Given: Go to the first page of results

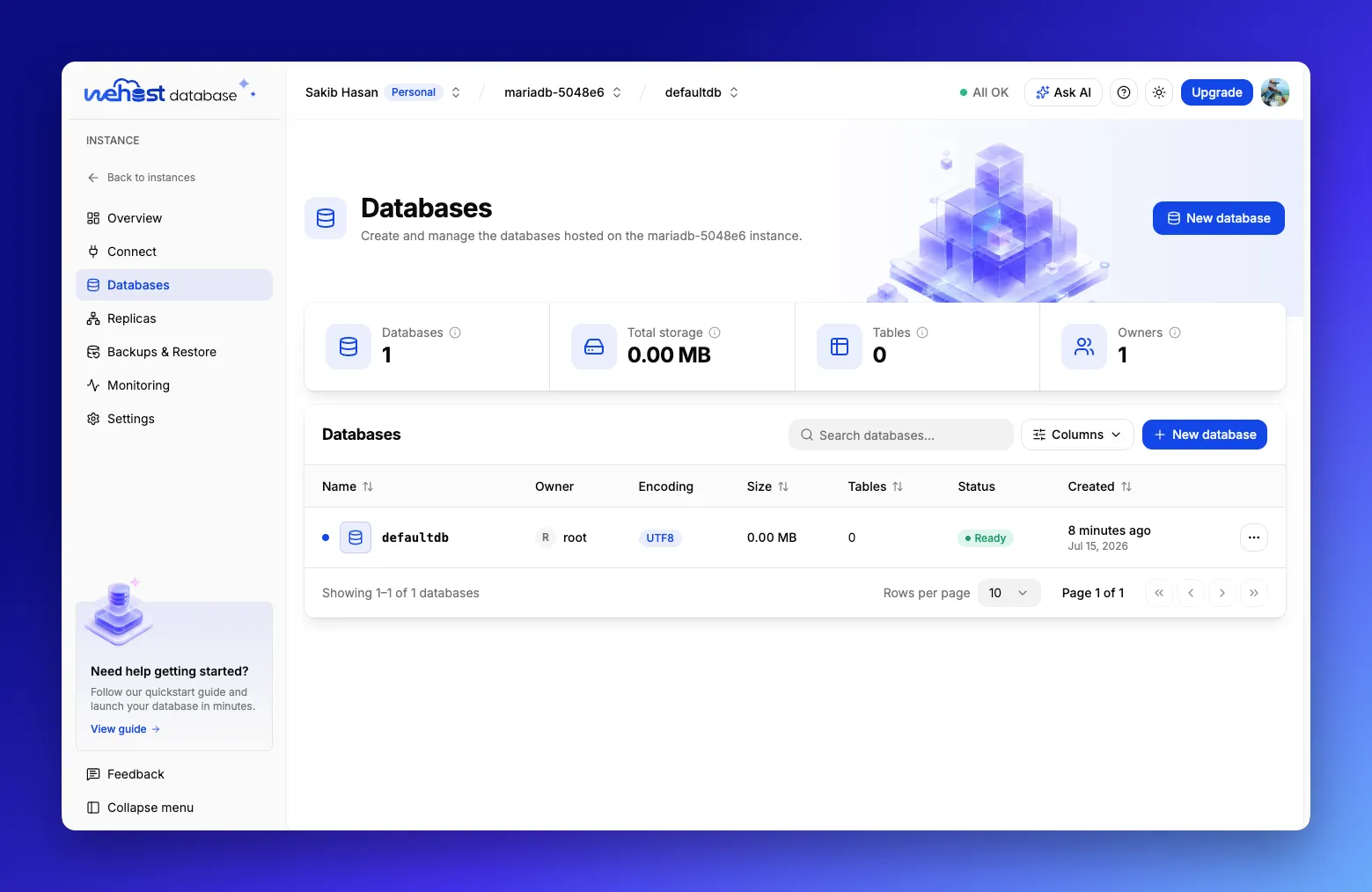Looking at the screenshot, I should pyautogui.click(x=1159, y=593).
